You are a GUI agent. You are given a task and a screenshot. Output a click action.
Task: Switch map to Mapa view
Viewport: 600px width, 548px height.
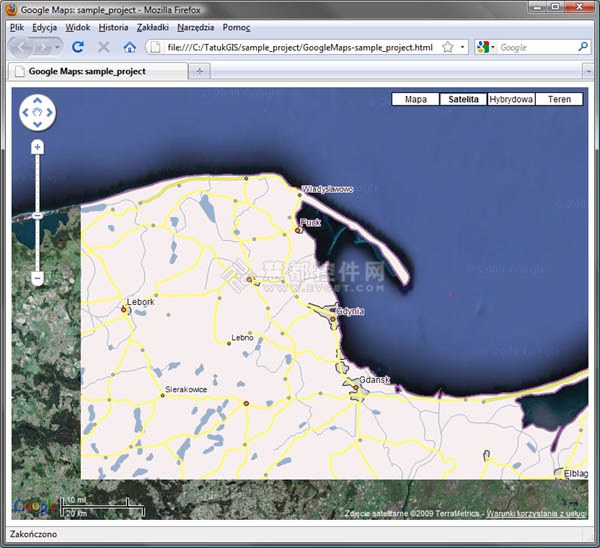[415, 99]
